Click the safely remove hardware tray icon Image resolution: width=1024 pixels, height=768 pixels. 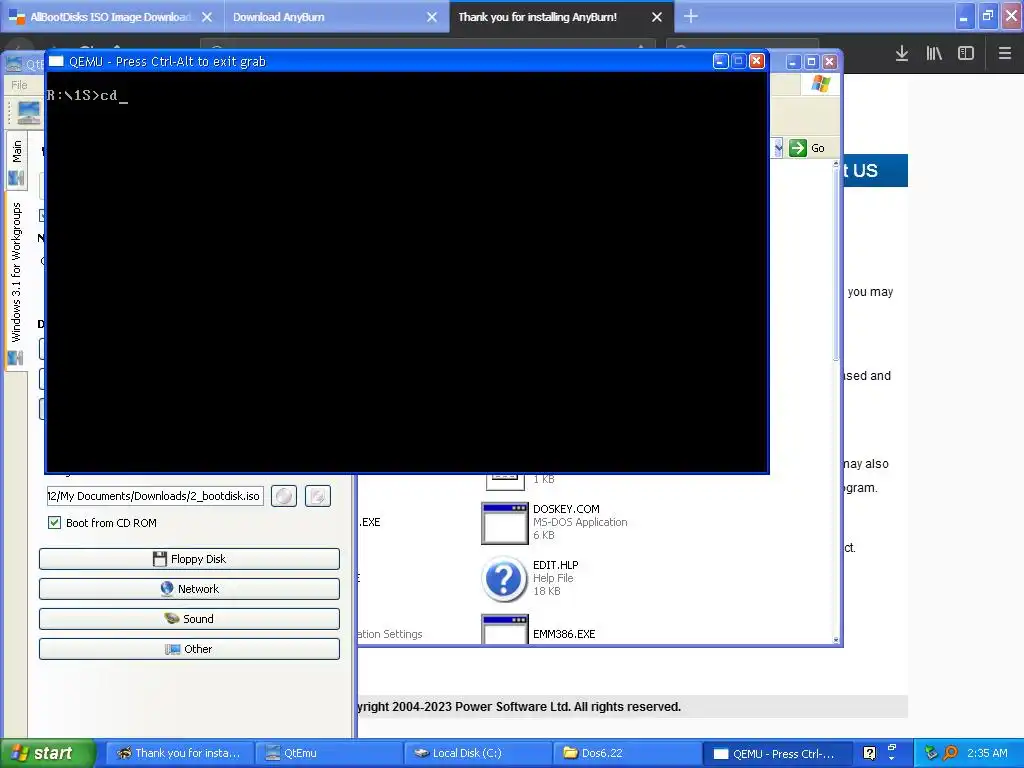(x=931, y=754)
